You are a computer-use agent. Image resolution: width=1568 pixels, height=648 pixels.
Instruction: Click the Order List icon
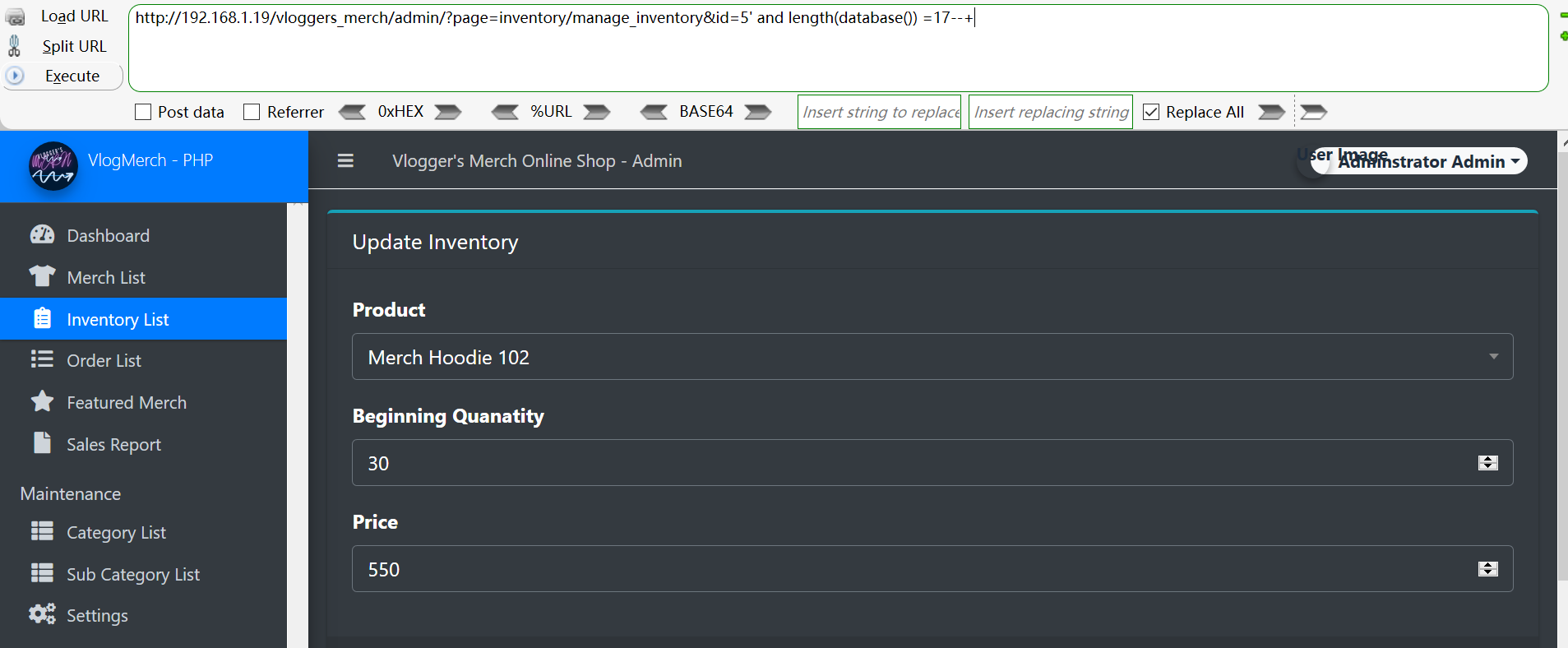[x=42, y=359]
